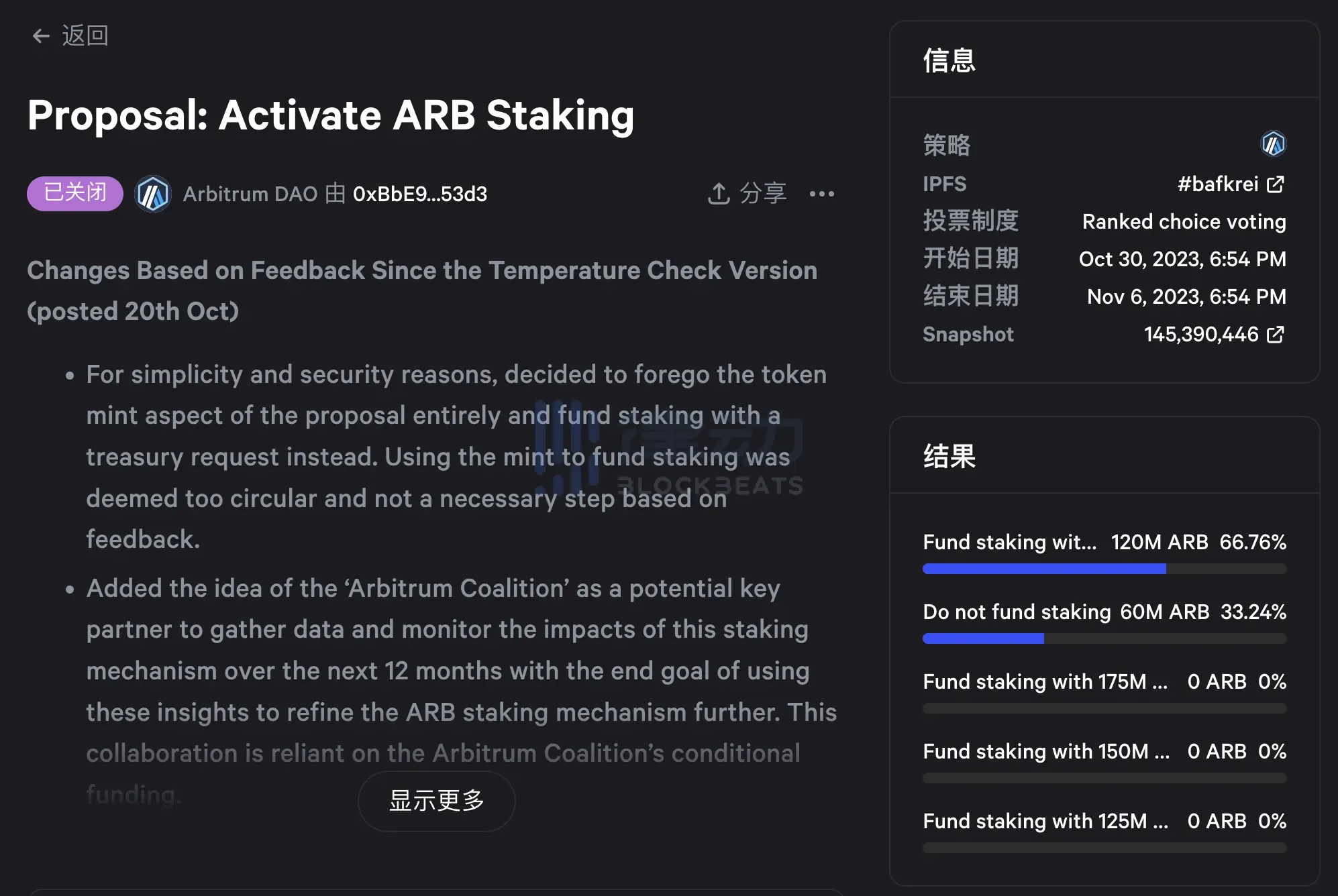Viewport: 1338px width, 896px height.
Task: Open author address 0xBbE9...53d3
Action: pos(420,194)
